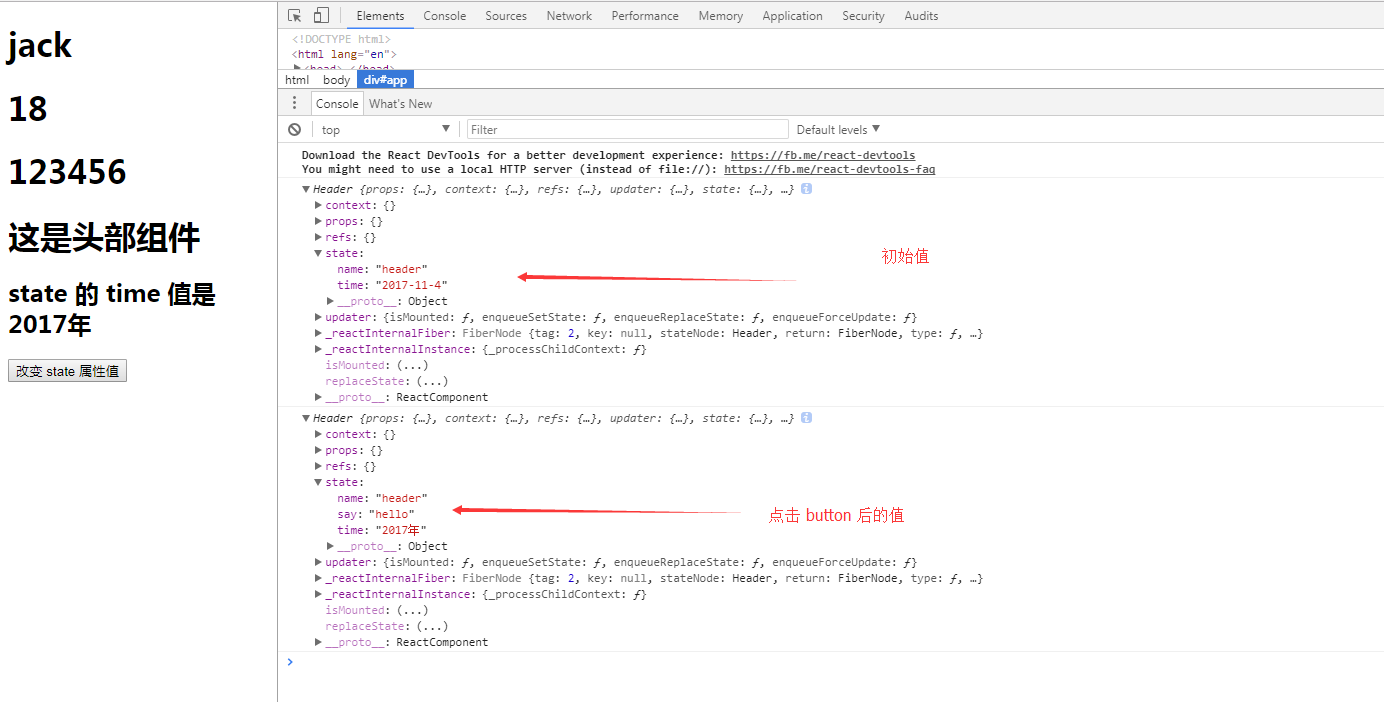This screenshot has height=702, width=1384.
Task: Expand context in first Header object
Action: pos(319,205)
